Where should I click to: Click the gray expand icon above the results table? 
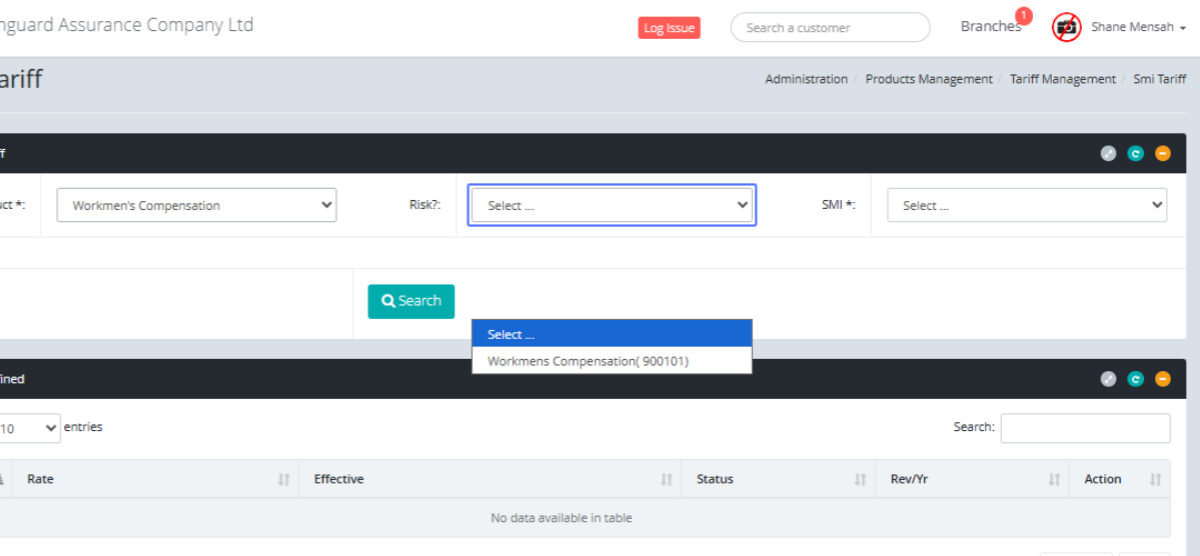(1108, 379)
